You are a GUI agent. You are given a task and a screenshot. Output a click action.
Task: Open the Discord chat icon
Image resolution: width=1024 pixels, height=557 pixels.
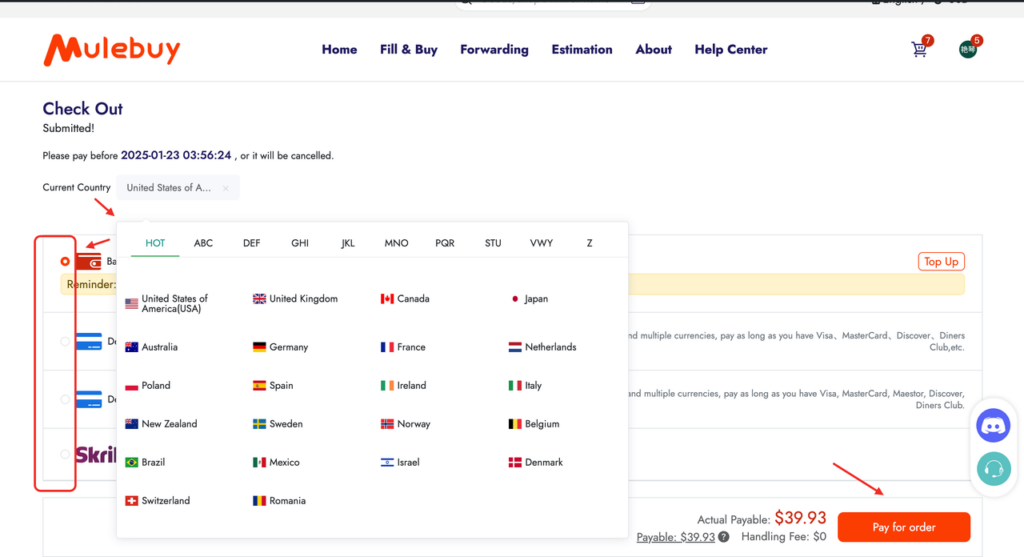[993, 426]
